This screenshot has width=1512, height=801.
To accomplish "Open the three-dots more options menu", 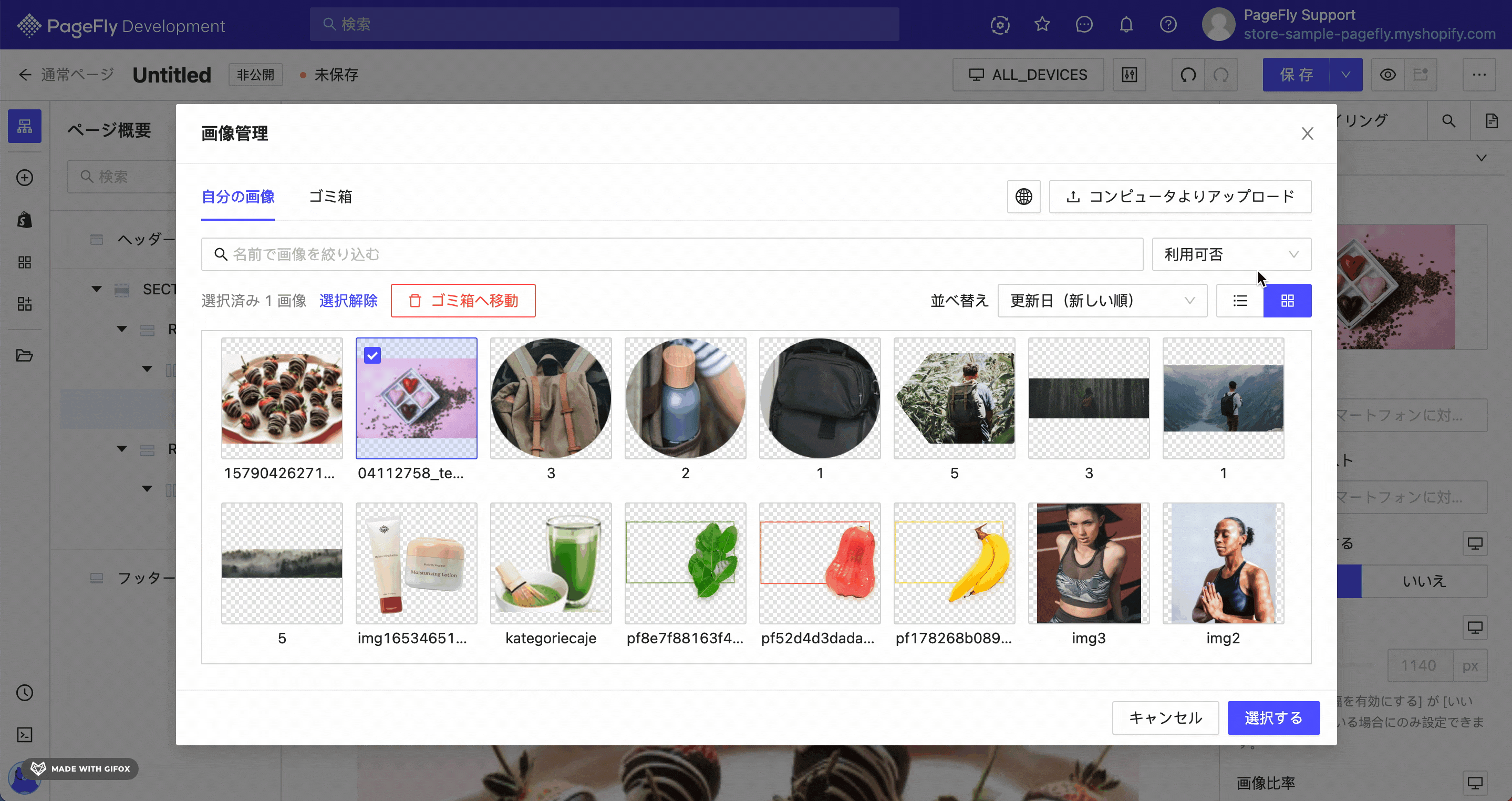I will pos(1479,75).
